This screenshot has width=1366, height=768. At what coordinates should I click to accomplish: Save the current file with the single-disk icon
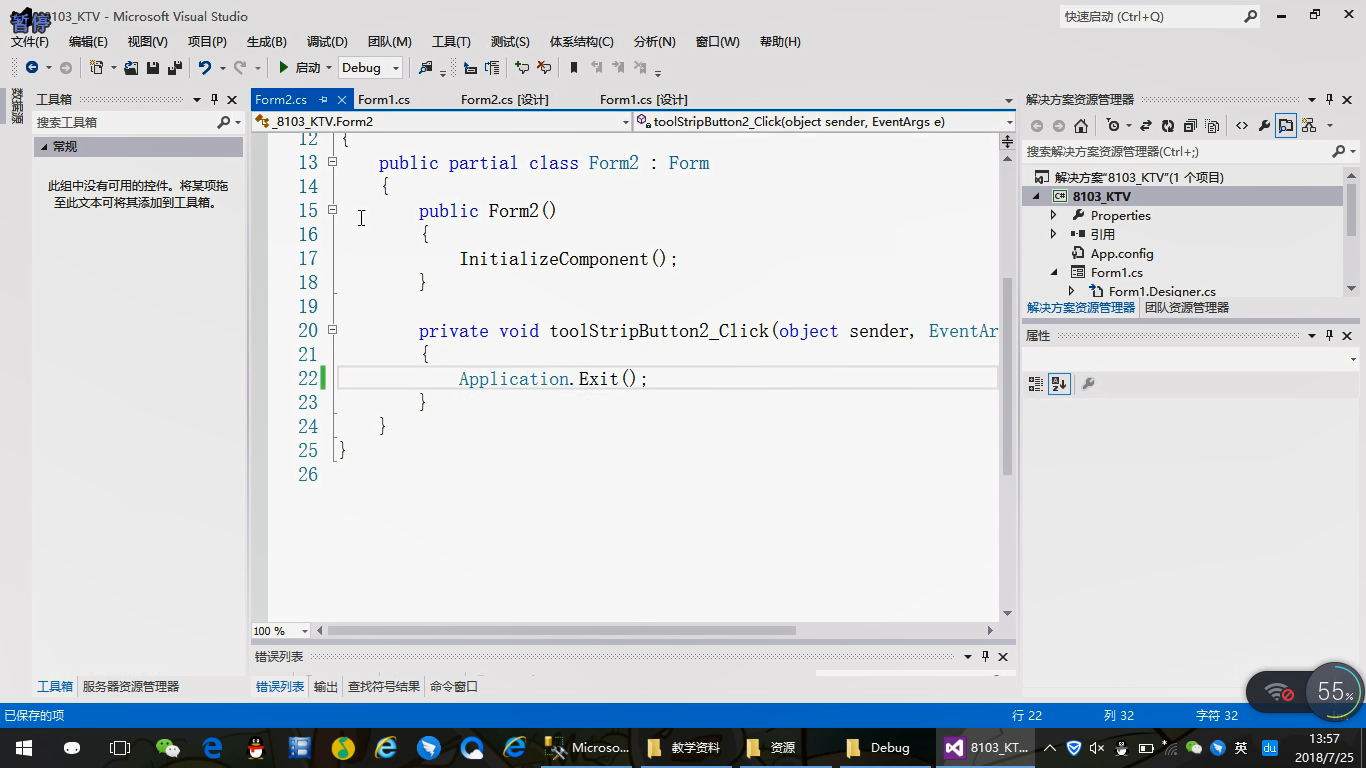(x=153, y=67)
